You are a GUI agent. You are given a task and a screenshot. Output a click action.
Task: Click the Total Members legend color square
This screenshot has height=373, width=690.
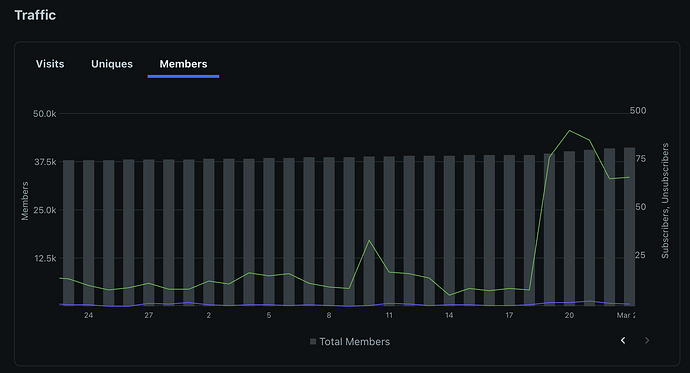click(x=313, y=342)
